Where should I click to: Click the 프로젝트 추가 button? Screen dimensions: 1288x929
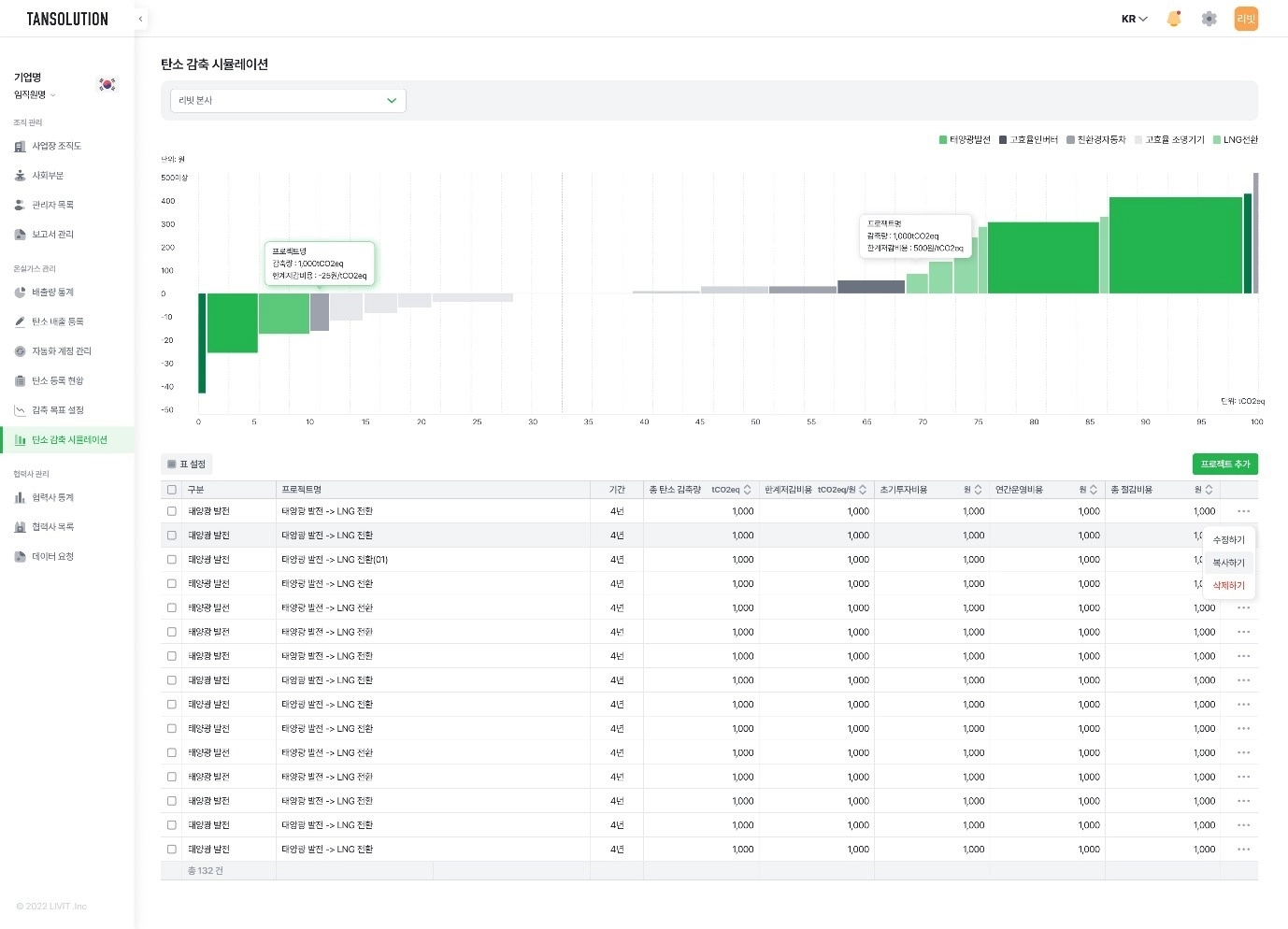tap(1224, 464)
